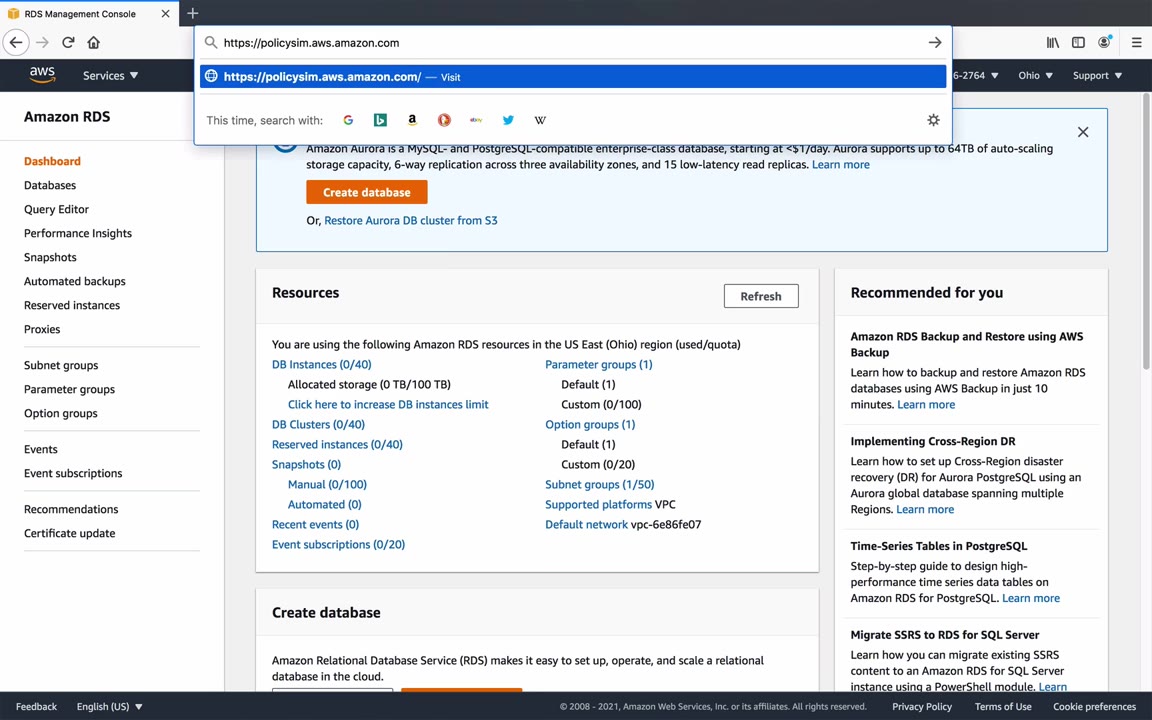Open the Manual (0/100) snapshots link
Screen dimensions: 1152x720
click(327, 484)
